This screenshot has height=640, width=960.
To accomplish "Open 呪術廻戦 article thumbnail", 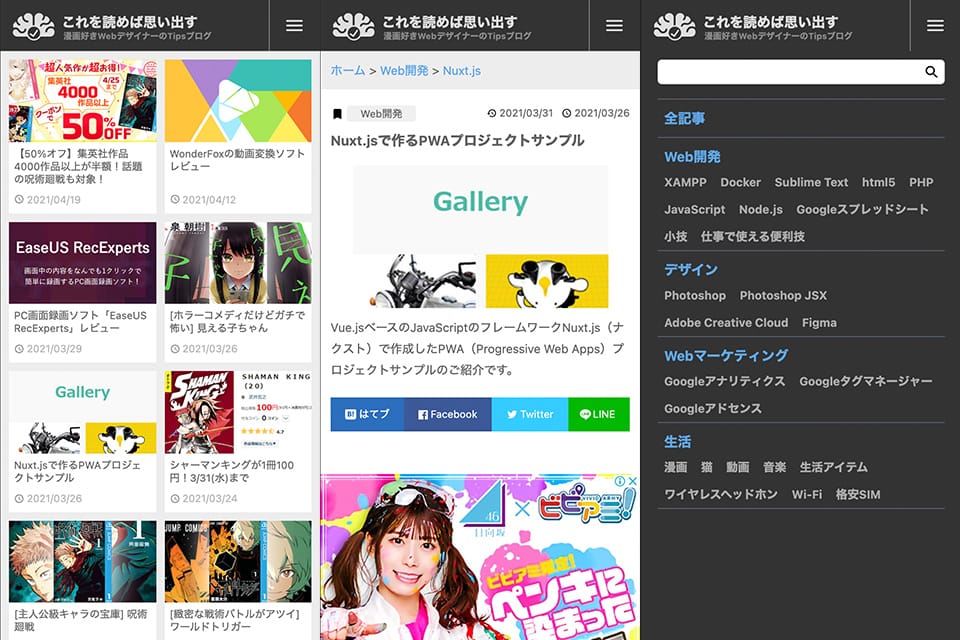I will (83, 562).
